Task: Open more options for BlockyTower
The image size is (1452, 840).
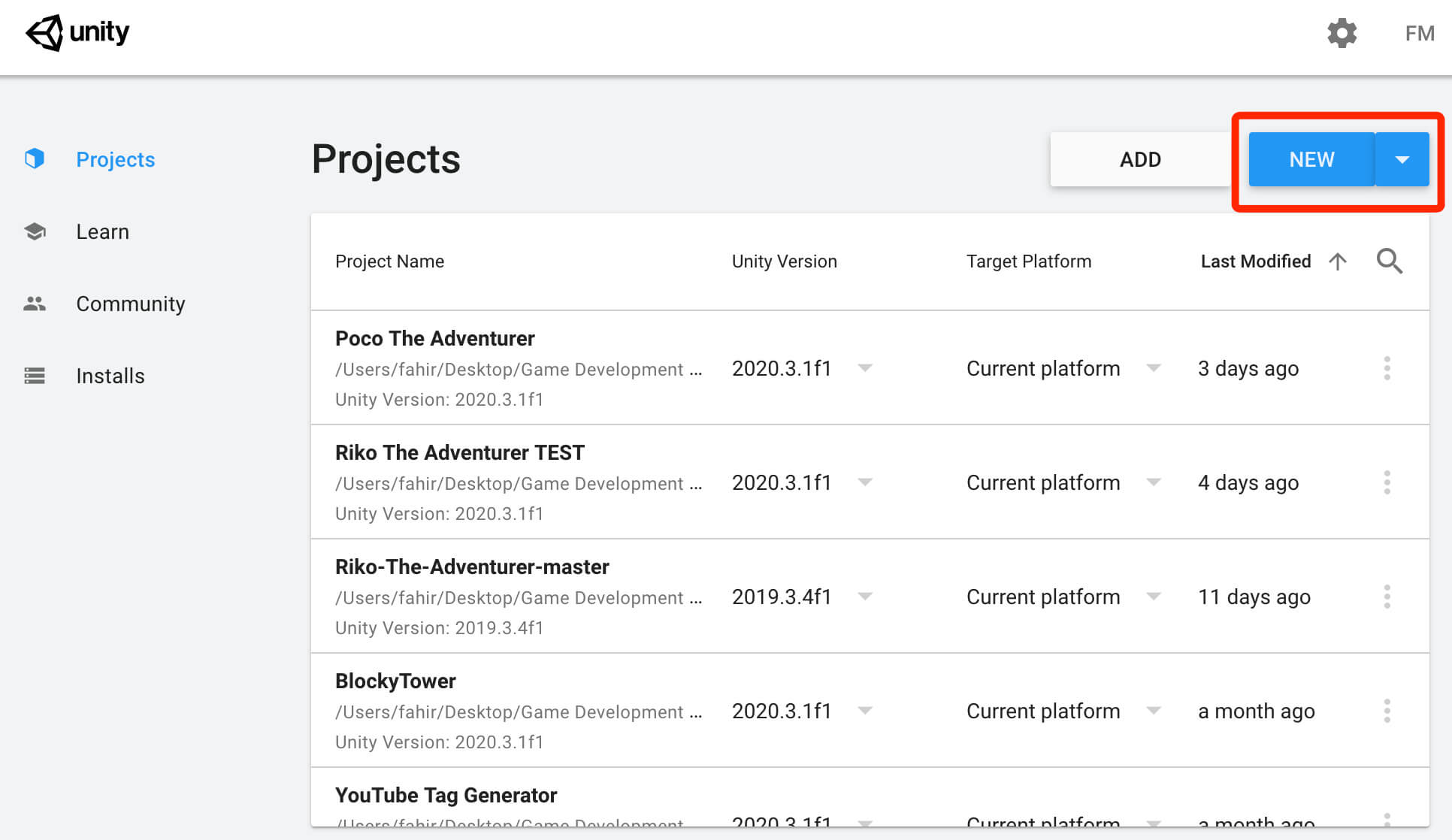Action: 1387,711
